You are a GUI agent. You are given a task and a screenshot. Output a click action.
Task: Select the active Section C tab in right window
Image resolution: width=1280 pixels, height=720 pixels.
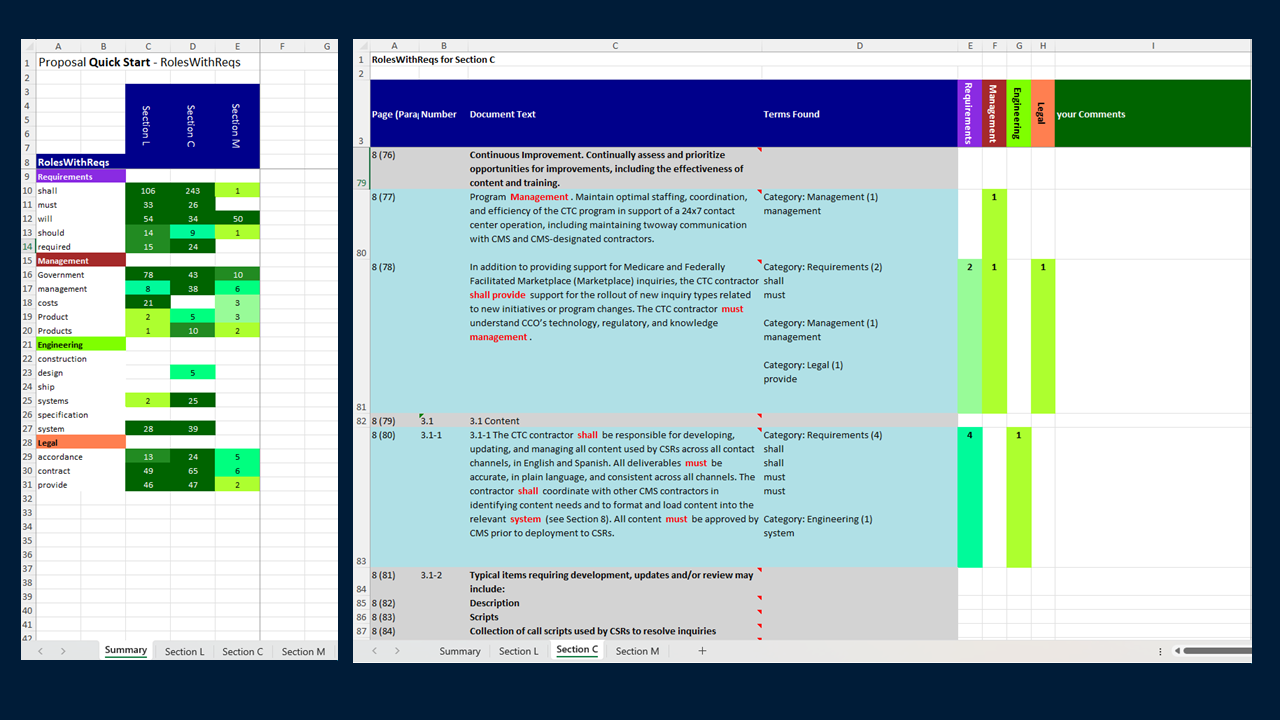click(x=577, y=650)
